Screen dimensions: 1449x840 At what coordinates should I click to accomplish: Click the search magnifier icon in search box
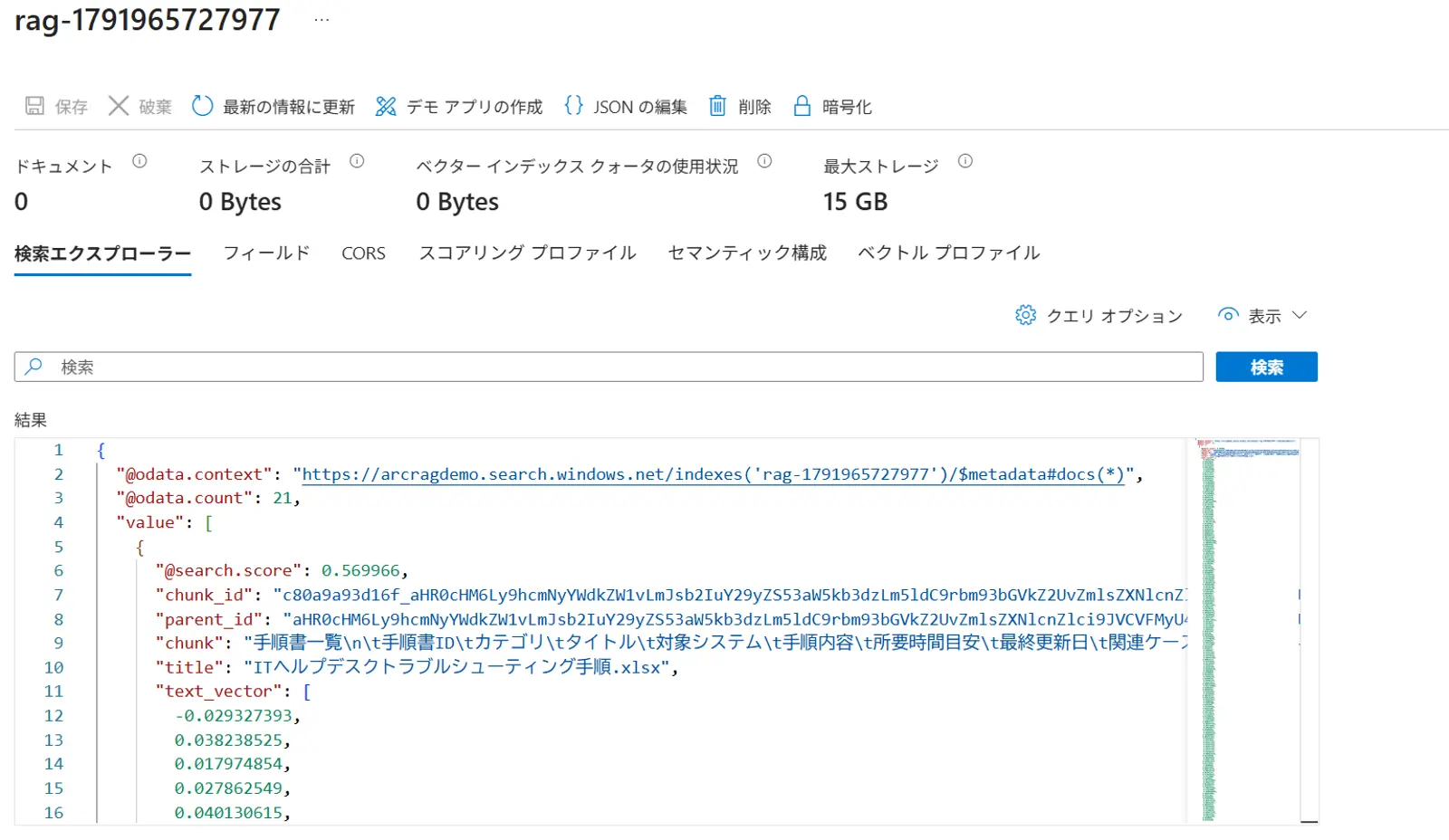coord(34,367)
